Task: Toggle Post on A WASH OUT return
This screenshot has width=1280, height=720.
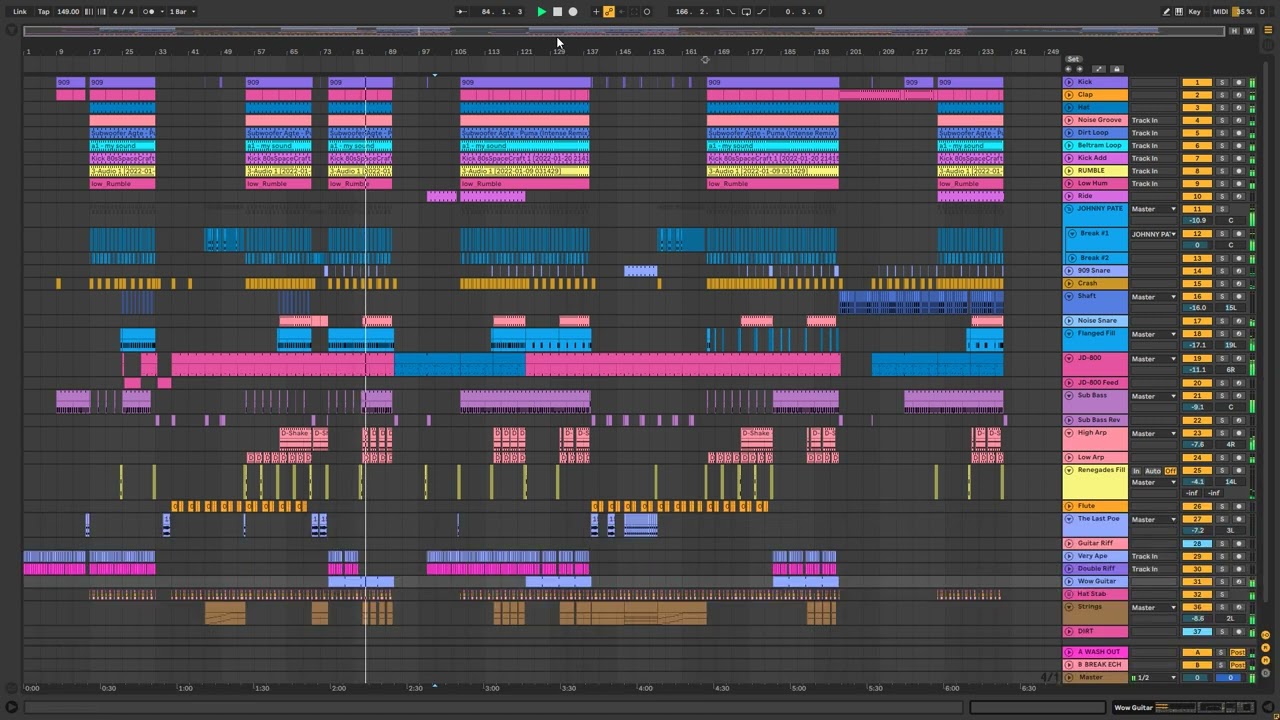Action: pyautogui.click(x=1238, y=652)
